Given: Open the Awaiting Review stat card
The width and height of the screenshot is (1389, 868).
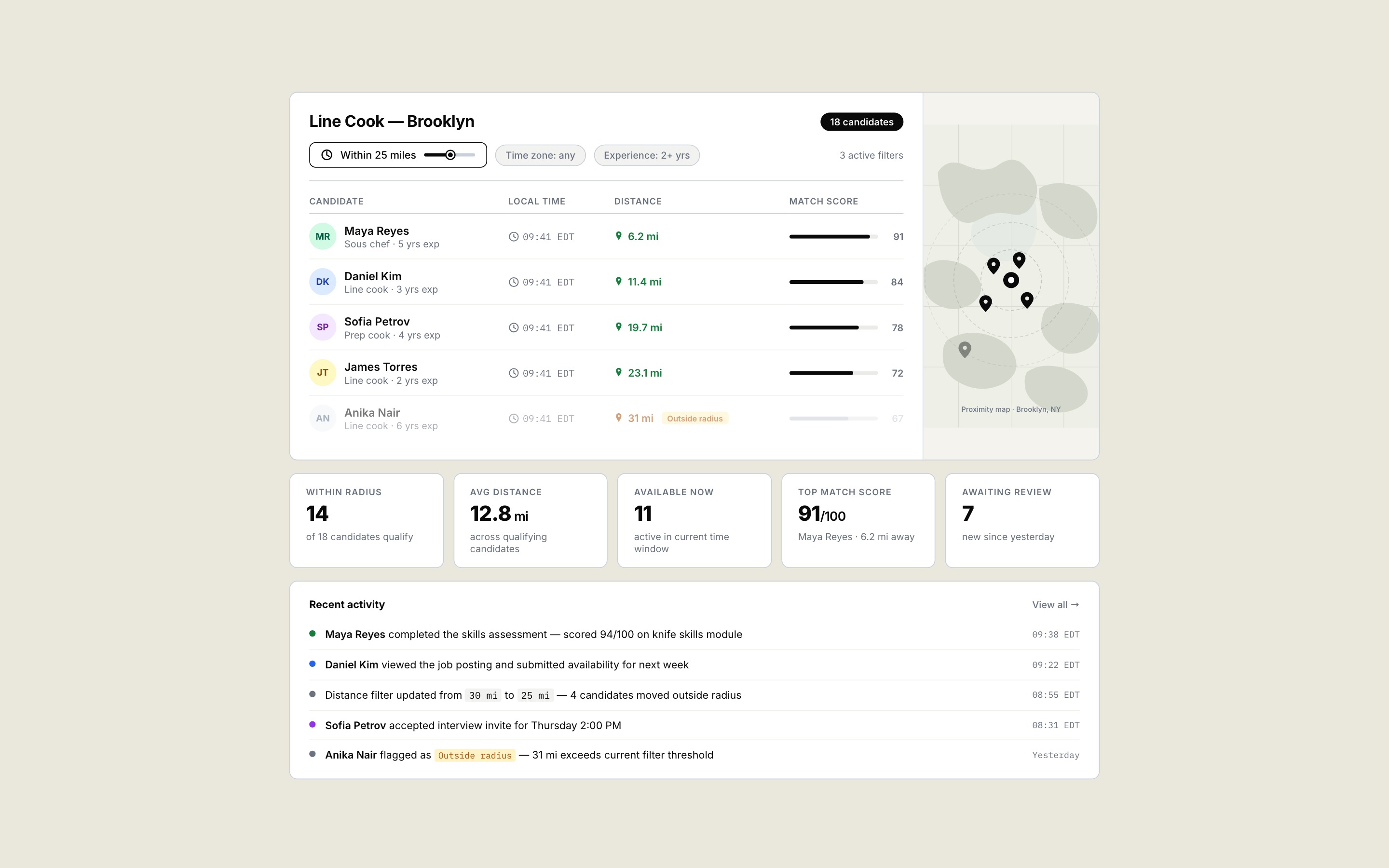Looking at the screenshot, I should [x=1022, y=521].
